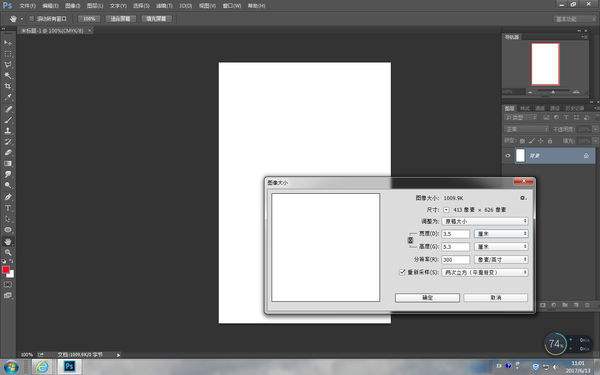Select the Eraser tool

tap(8, 152)
